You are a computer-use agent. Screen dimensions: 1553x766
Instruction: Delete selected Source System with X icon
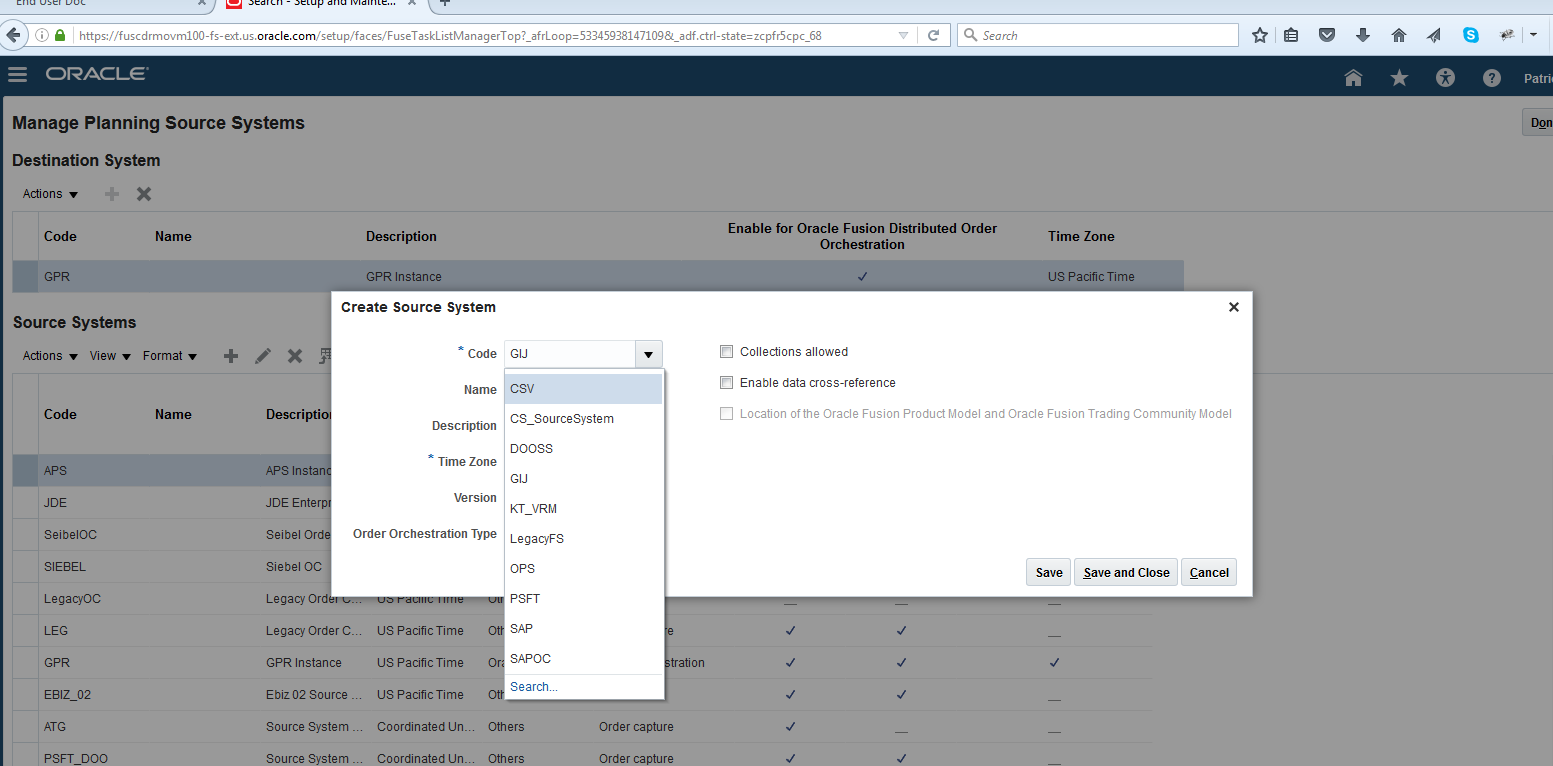click(295, 356)
